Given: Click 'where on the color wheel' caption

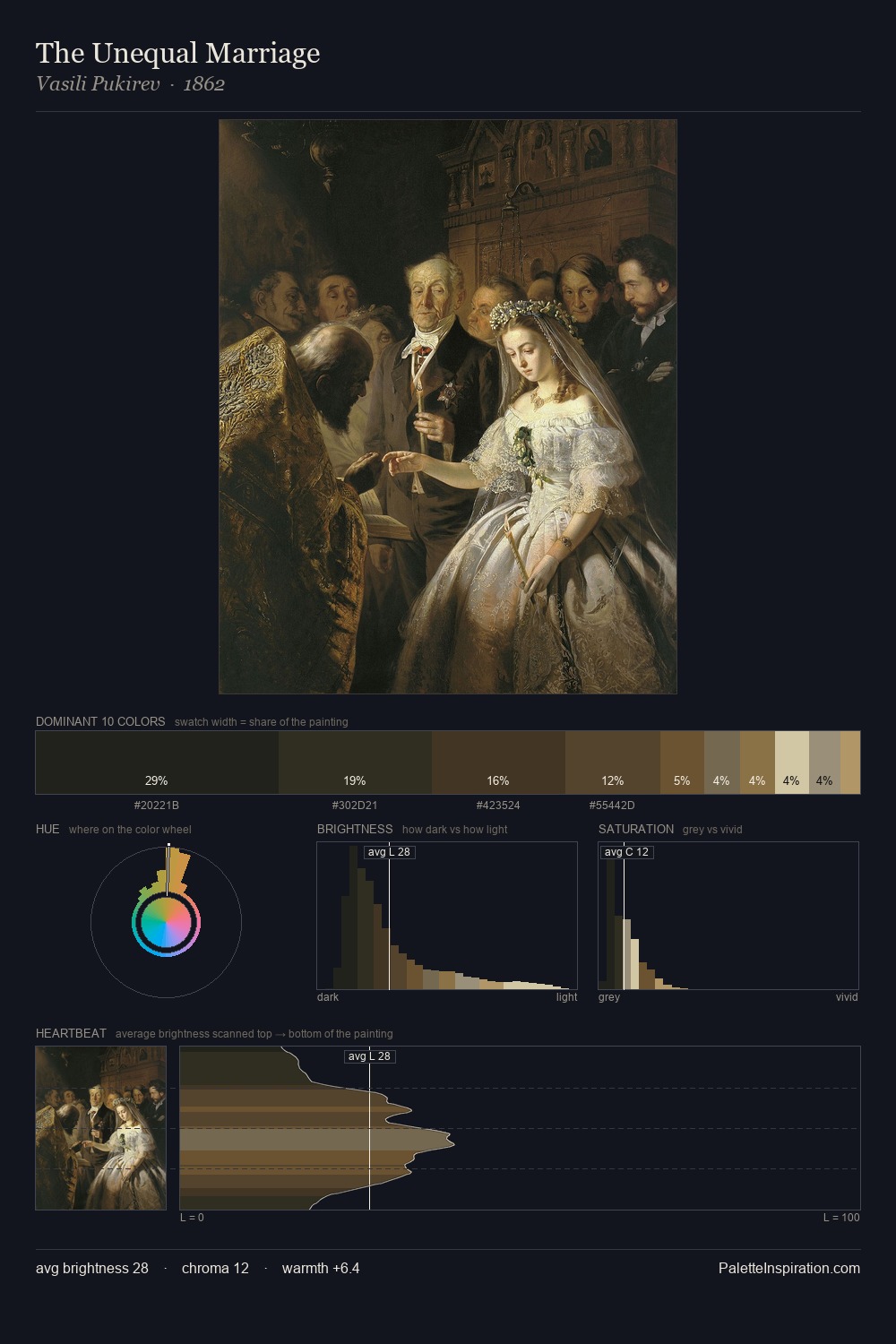Looking at the screenshot, I should coord(130,830).
